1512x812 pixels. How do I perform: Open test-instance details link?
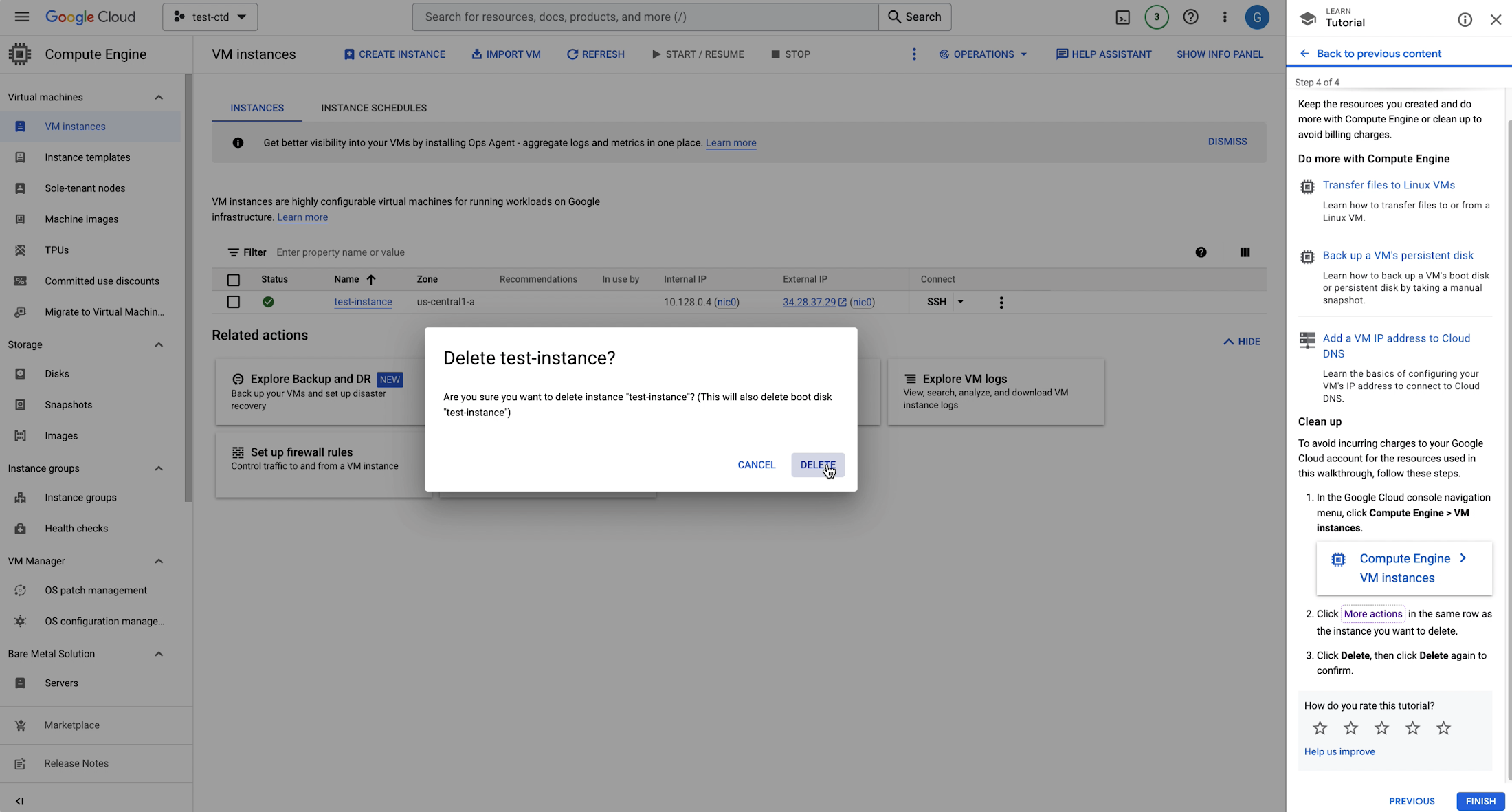coord(363,302)
